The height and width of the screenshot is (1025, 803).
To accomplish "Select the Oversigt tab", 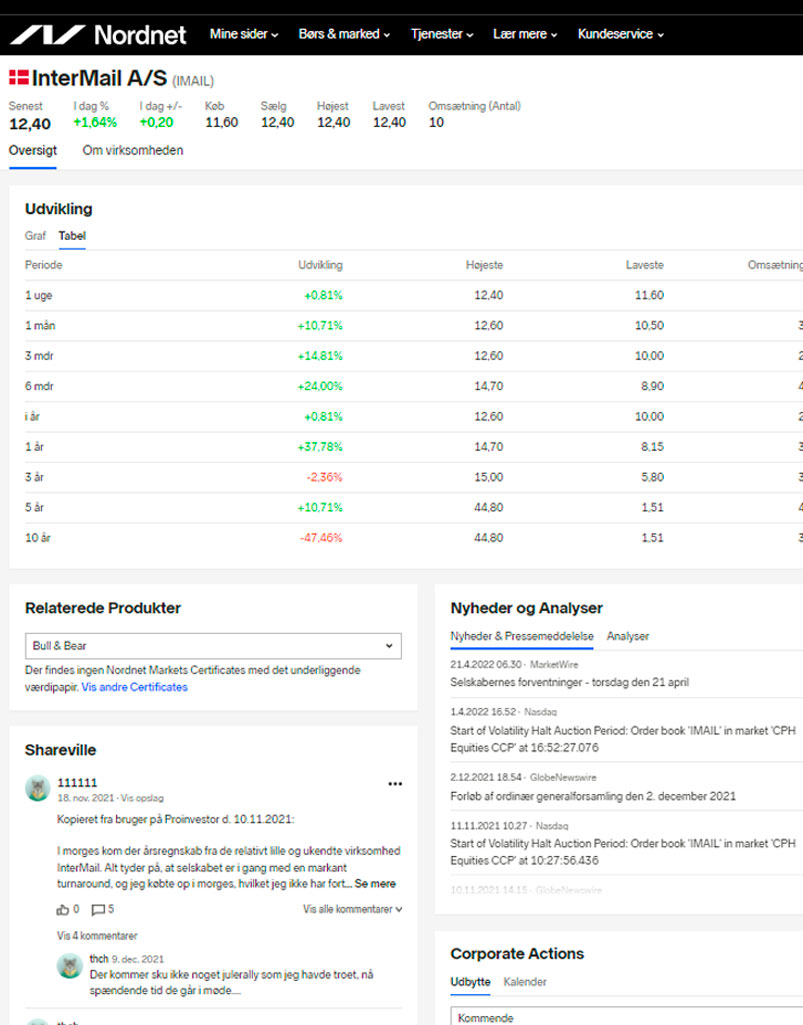I will point(33,150).
